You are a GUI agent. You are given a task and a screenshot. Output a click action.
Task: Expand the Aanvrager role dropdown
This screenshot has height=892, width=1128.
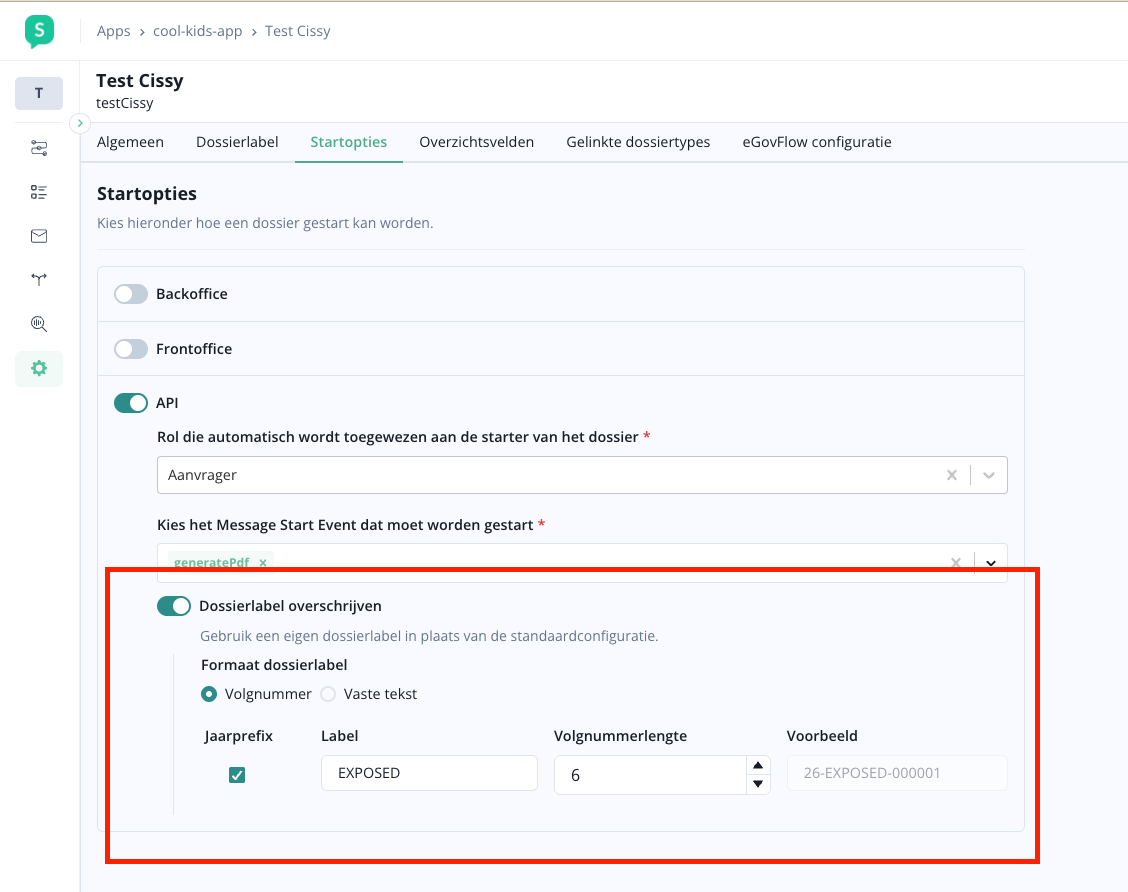[x=989, y=475]
